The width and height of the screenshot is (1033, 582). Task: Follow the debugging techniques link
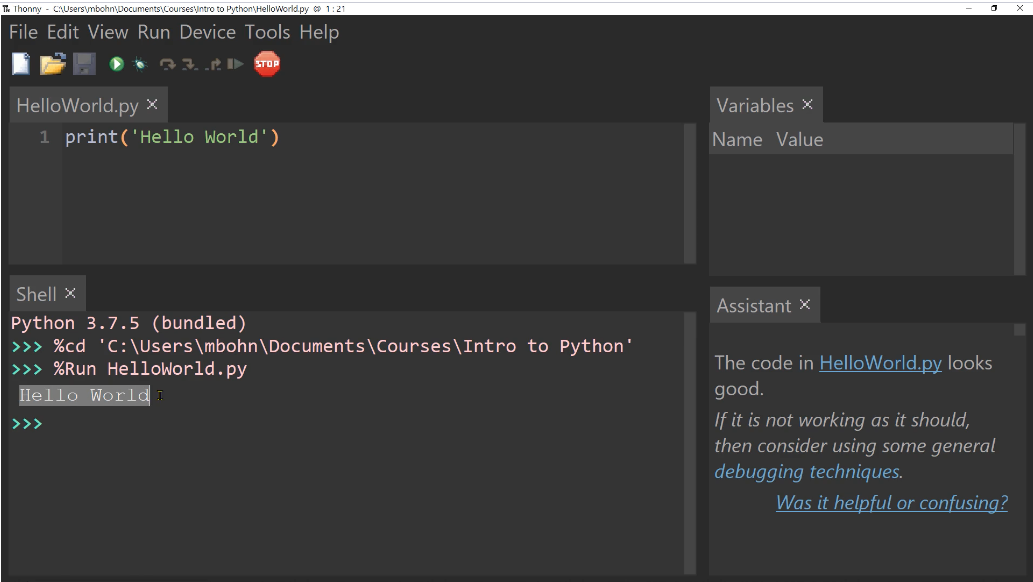tap(806, 471)
